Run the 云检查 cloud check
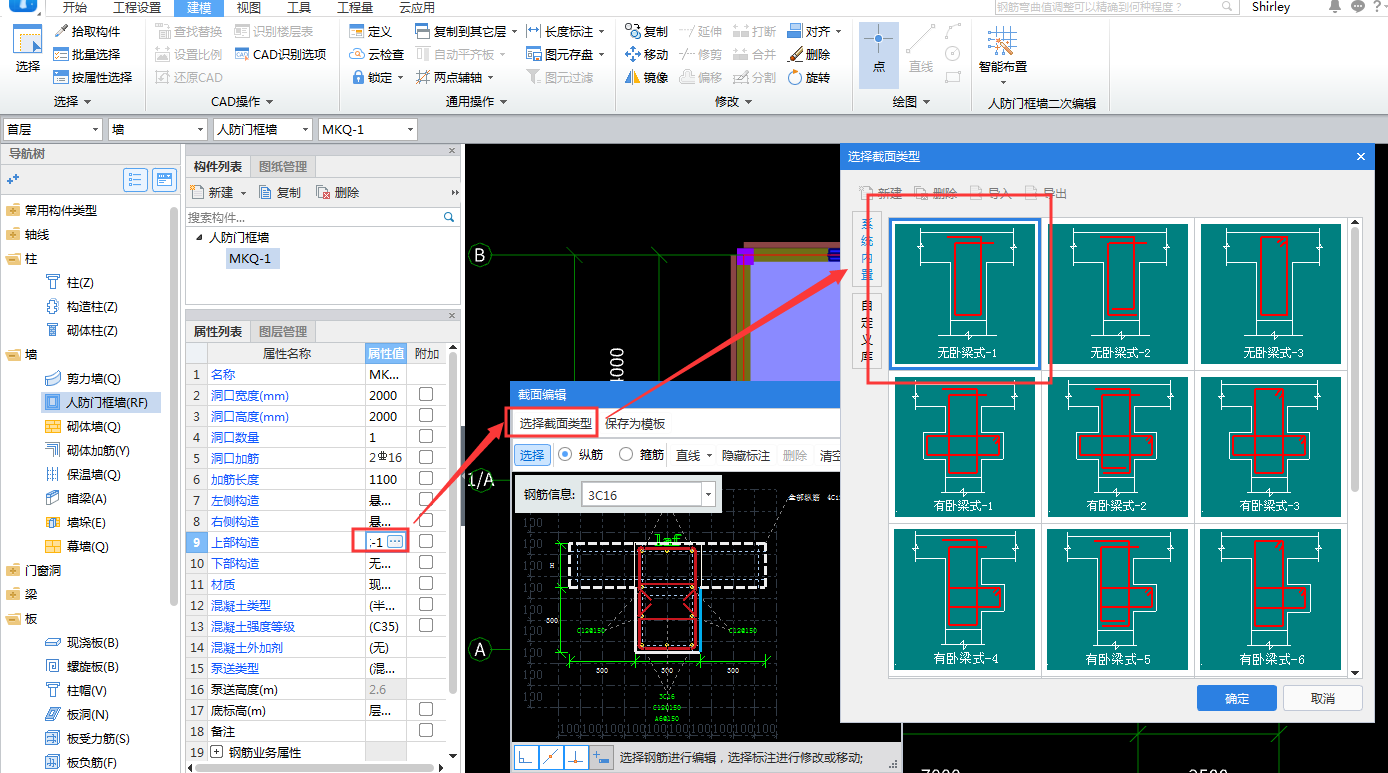The width and height of the screenshot is (1388, 773). coord(377,54)
